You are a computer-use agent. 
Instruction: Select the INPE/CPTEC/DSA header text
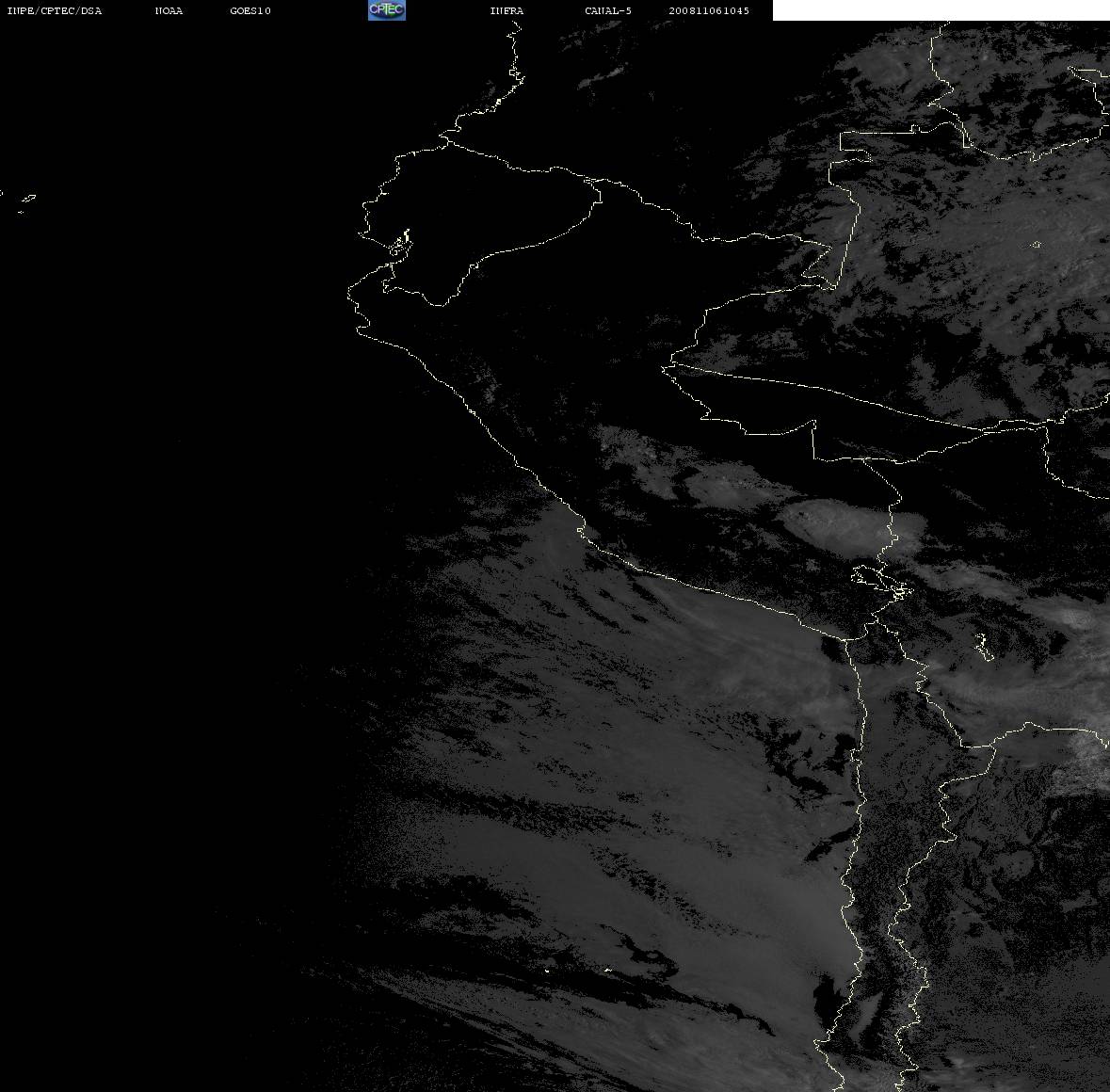[x=55, y=10]
